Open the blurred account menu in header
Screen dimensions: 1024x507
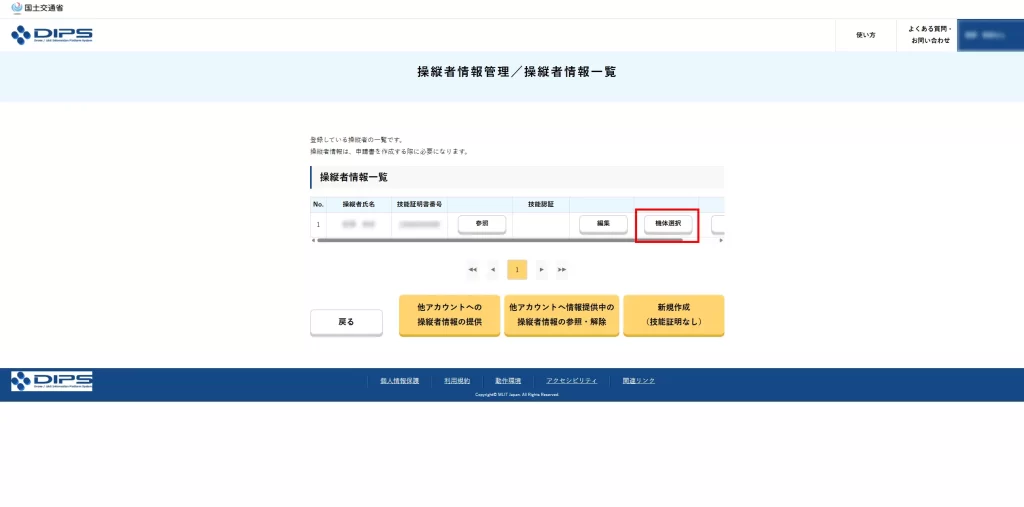coord(989,35)
